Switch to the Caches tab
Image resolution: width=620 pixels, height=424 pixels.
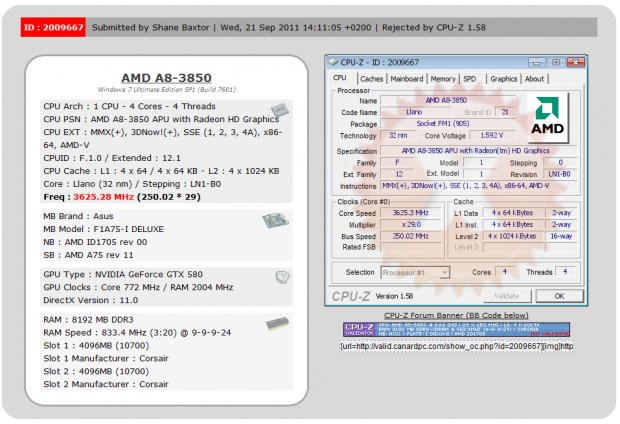click(371, 79)
